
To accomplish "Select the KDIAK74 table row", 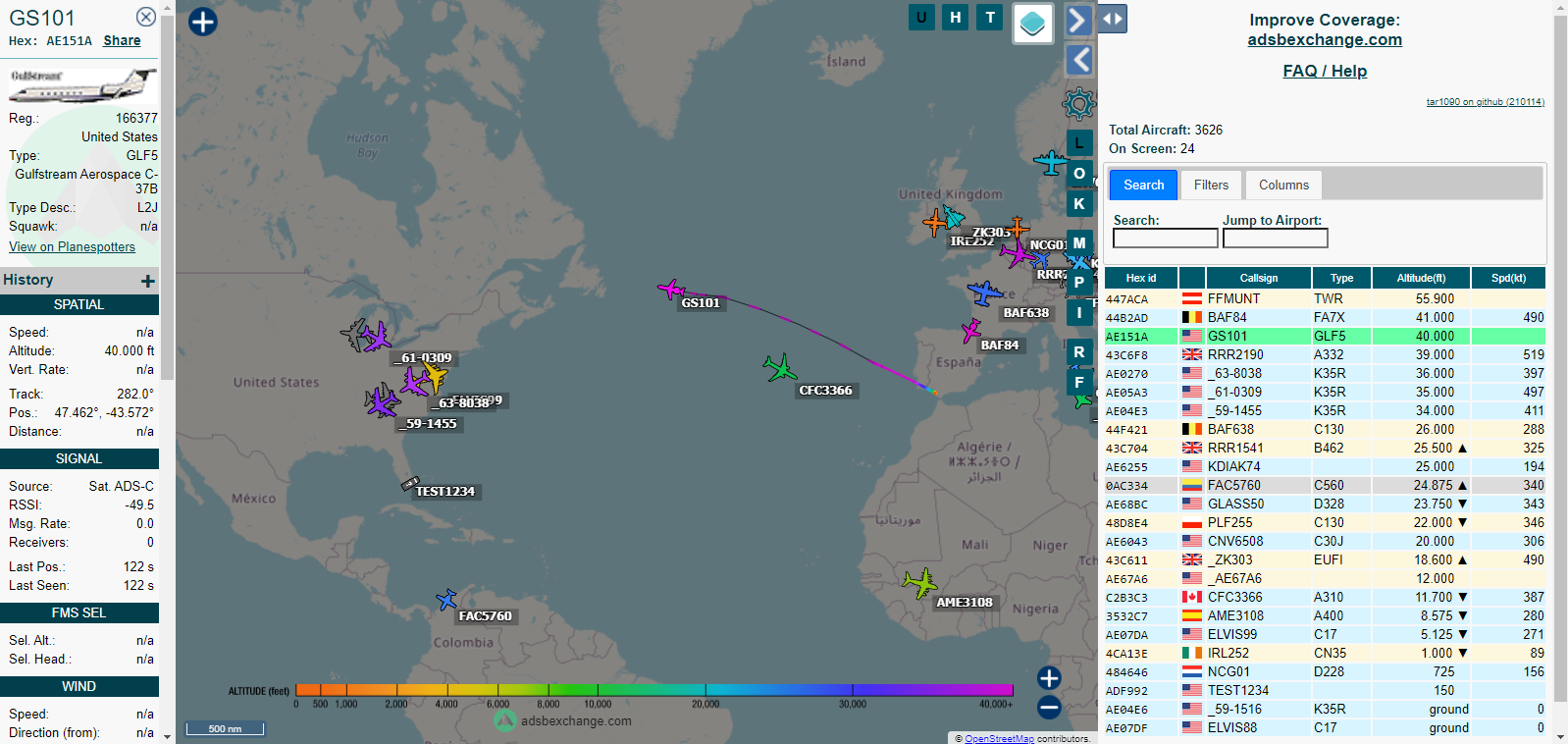I will pyautogui.click(x=1325, y=466).
